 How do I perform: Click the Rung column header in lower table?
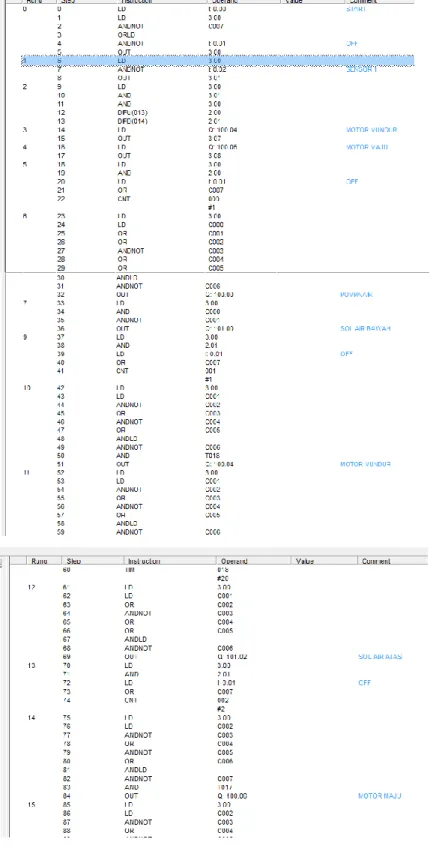(40, 561)
